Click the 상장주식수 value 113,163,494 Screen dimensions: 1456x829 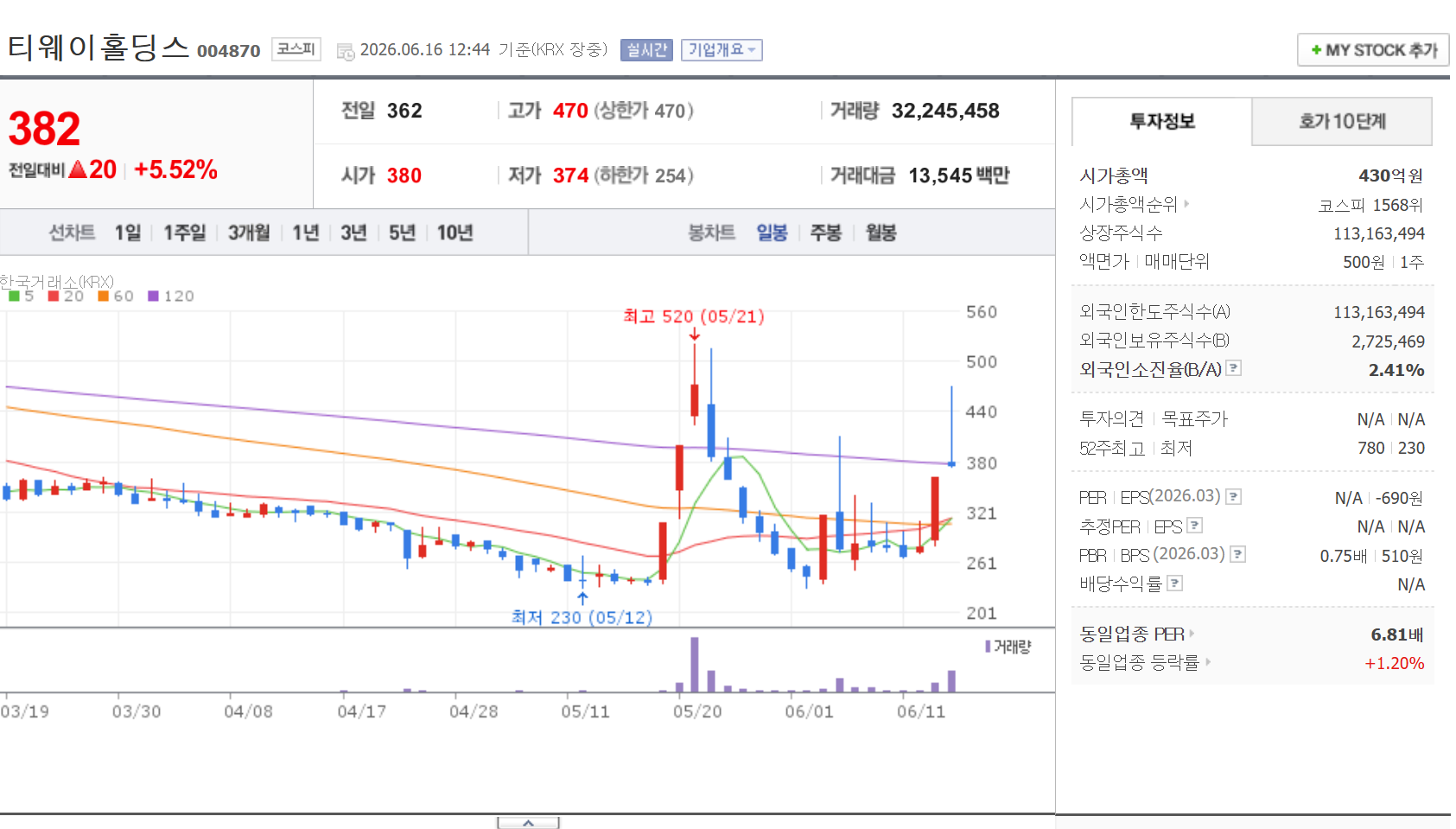point(1379,233)
